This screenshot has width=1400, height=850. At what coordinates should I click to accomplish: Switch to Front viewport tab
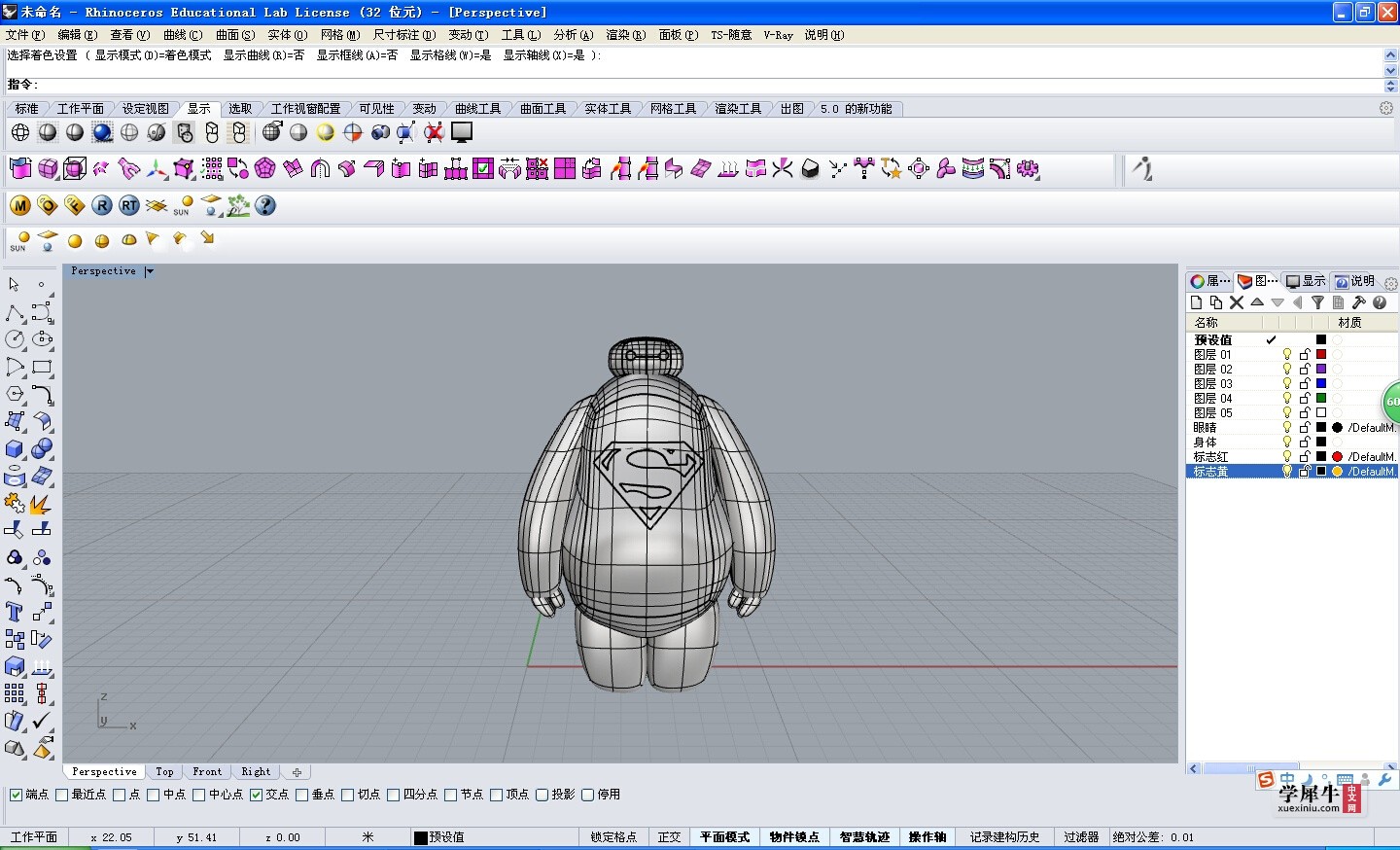tap(207, 772)
